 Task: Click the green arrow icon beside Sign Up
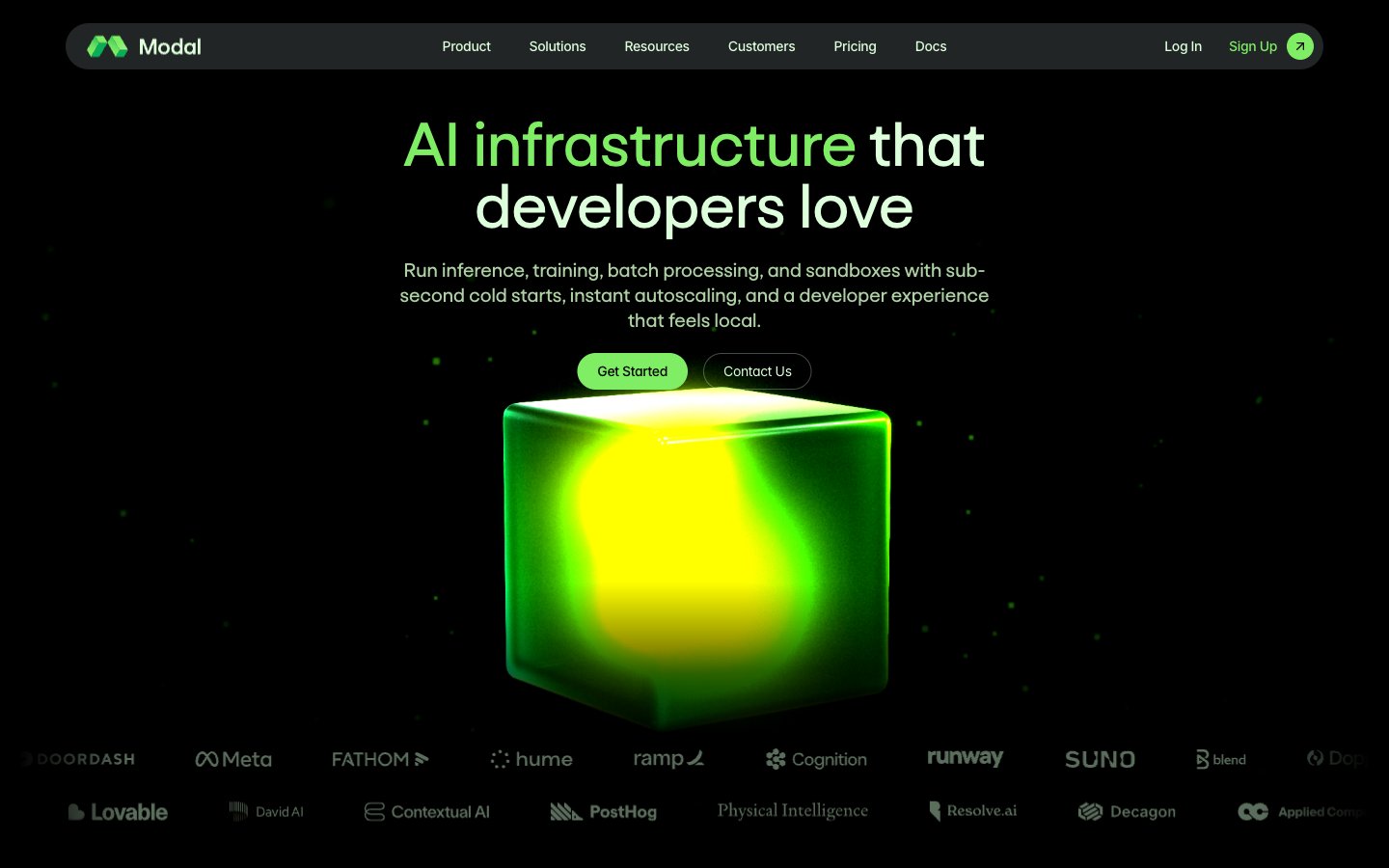[x=1300, y=46]
